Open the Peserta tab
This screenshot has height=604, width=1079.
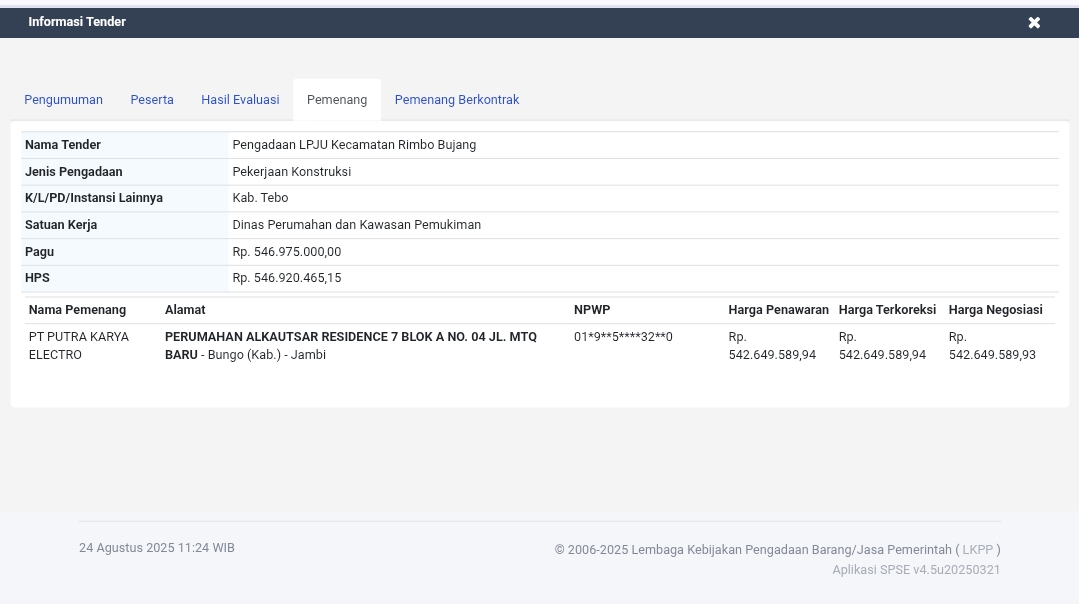coord(152,99)
